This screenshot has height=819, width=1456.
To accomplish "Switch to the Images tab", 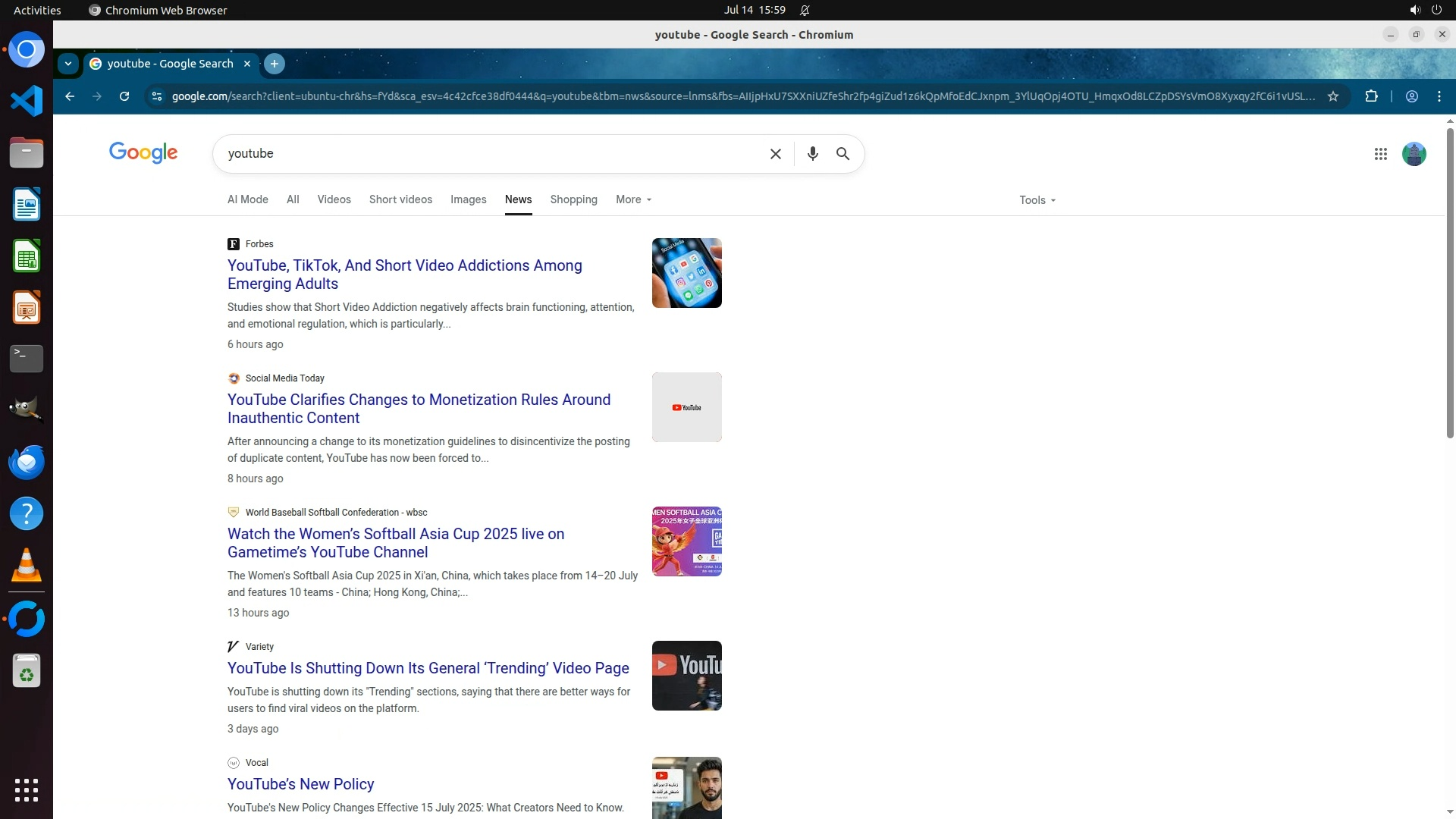I will click(468, 199).
